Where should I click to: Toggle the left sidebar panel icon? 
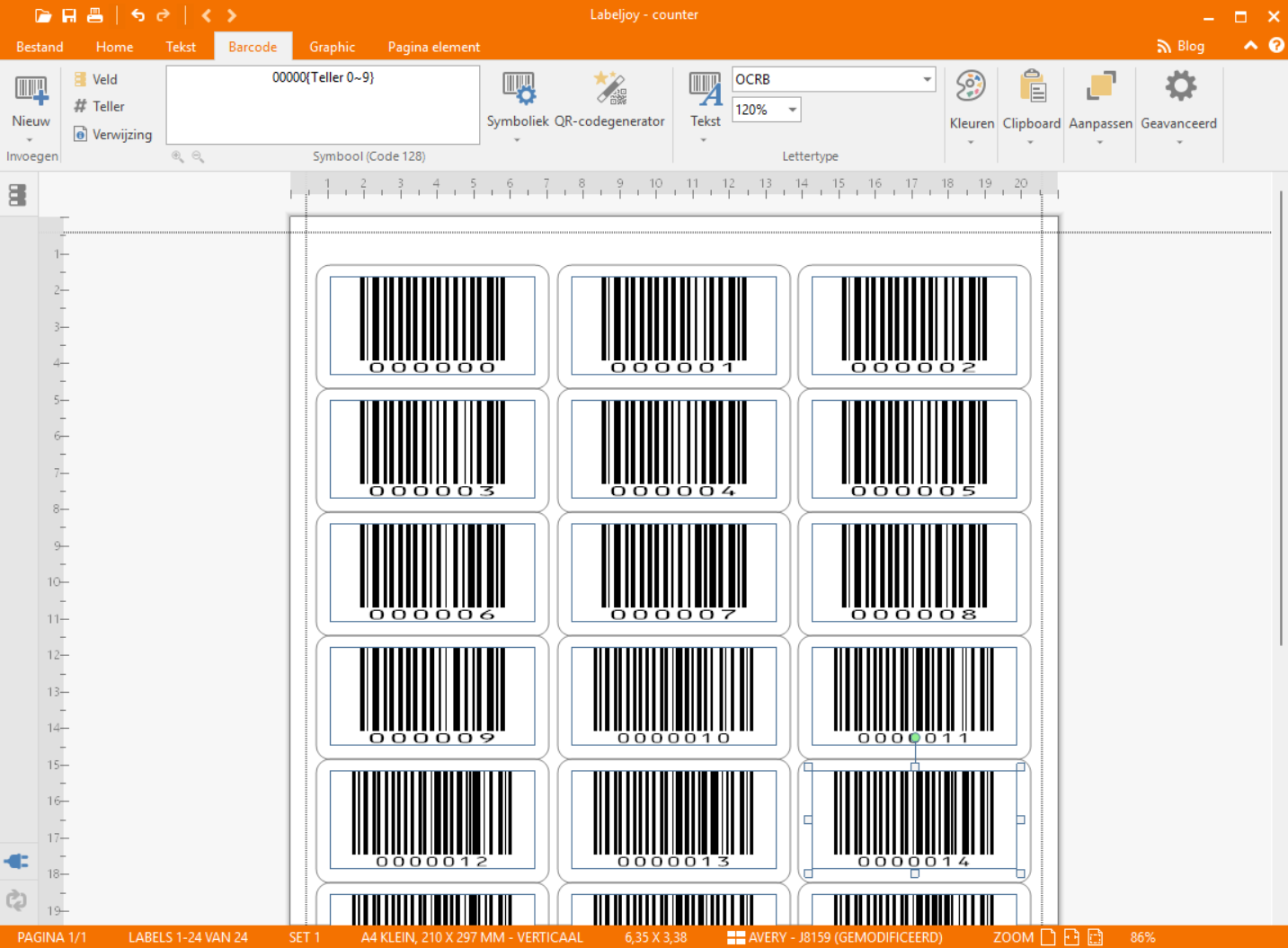pos(17,195)
